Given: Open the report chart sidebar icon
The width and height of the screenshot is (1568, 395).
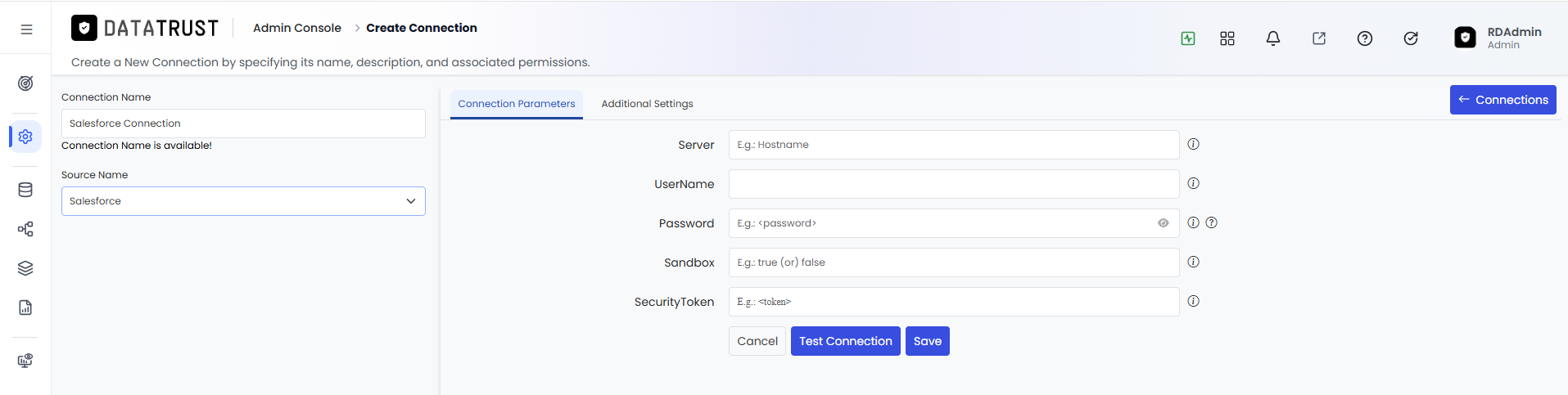Looking at the screenshot, I should point(25,307).
